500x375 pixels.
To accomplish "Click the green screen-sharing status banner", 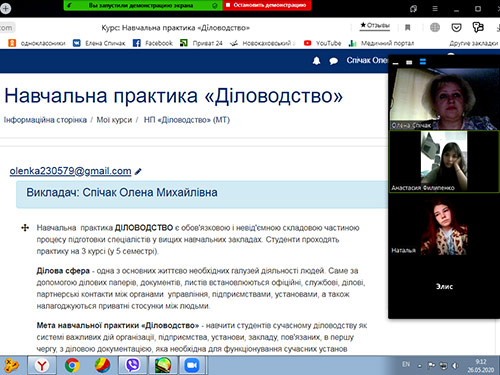I will 143,5.
